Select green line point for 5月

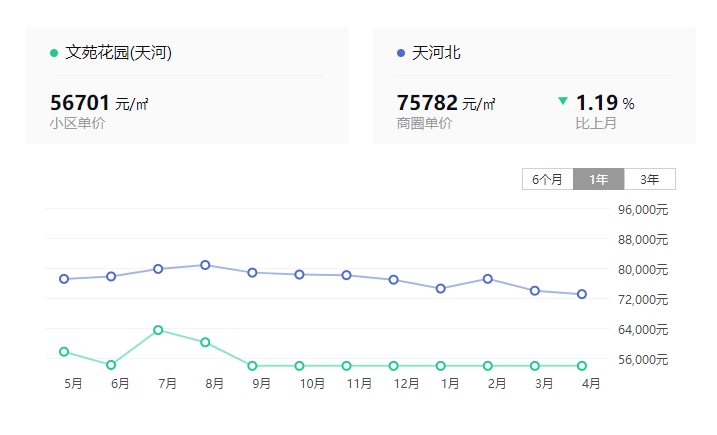(64, 352)
